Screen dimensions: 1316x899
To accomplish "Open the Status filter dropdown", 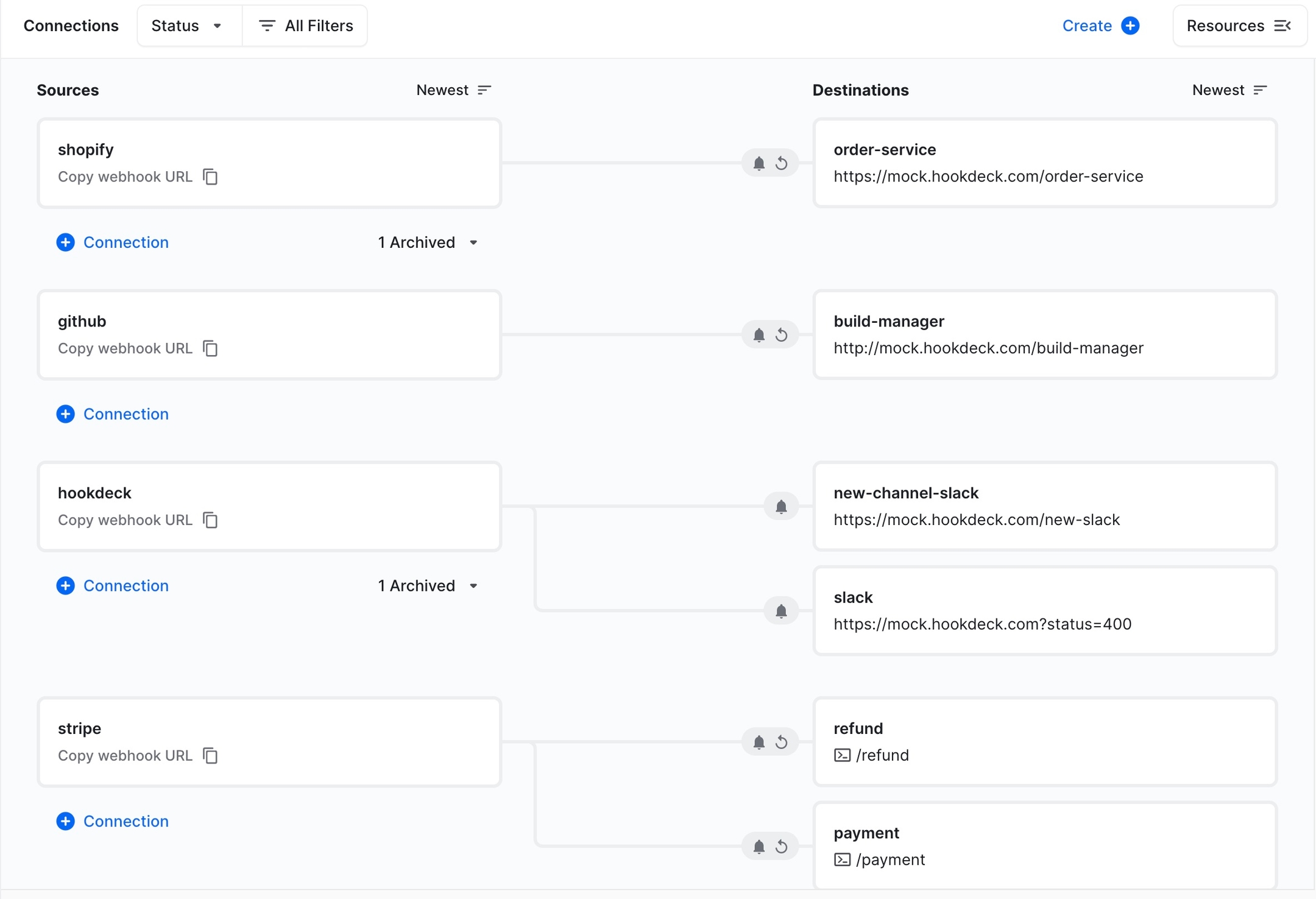I will (x=189, y=26).
